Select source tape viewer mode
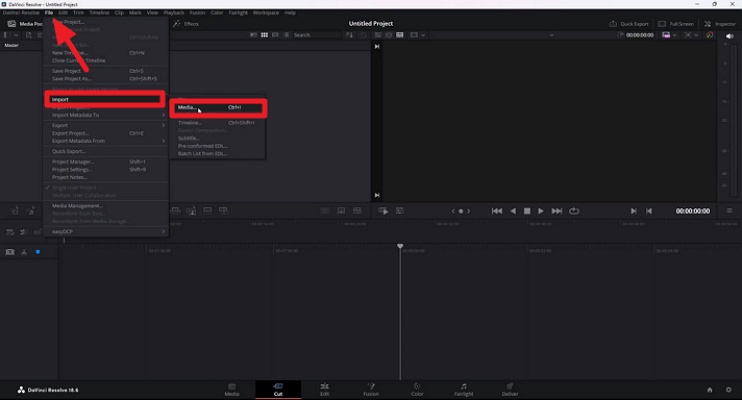Image resolution: width=742 pixels, height=400 pixels. [x=389, y=35]
